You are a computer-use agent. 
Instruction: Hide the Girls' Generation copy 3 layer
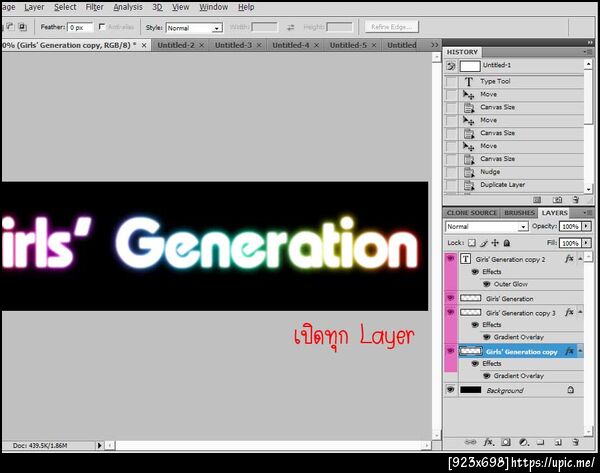click(x=450, y=313)
